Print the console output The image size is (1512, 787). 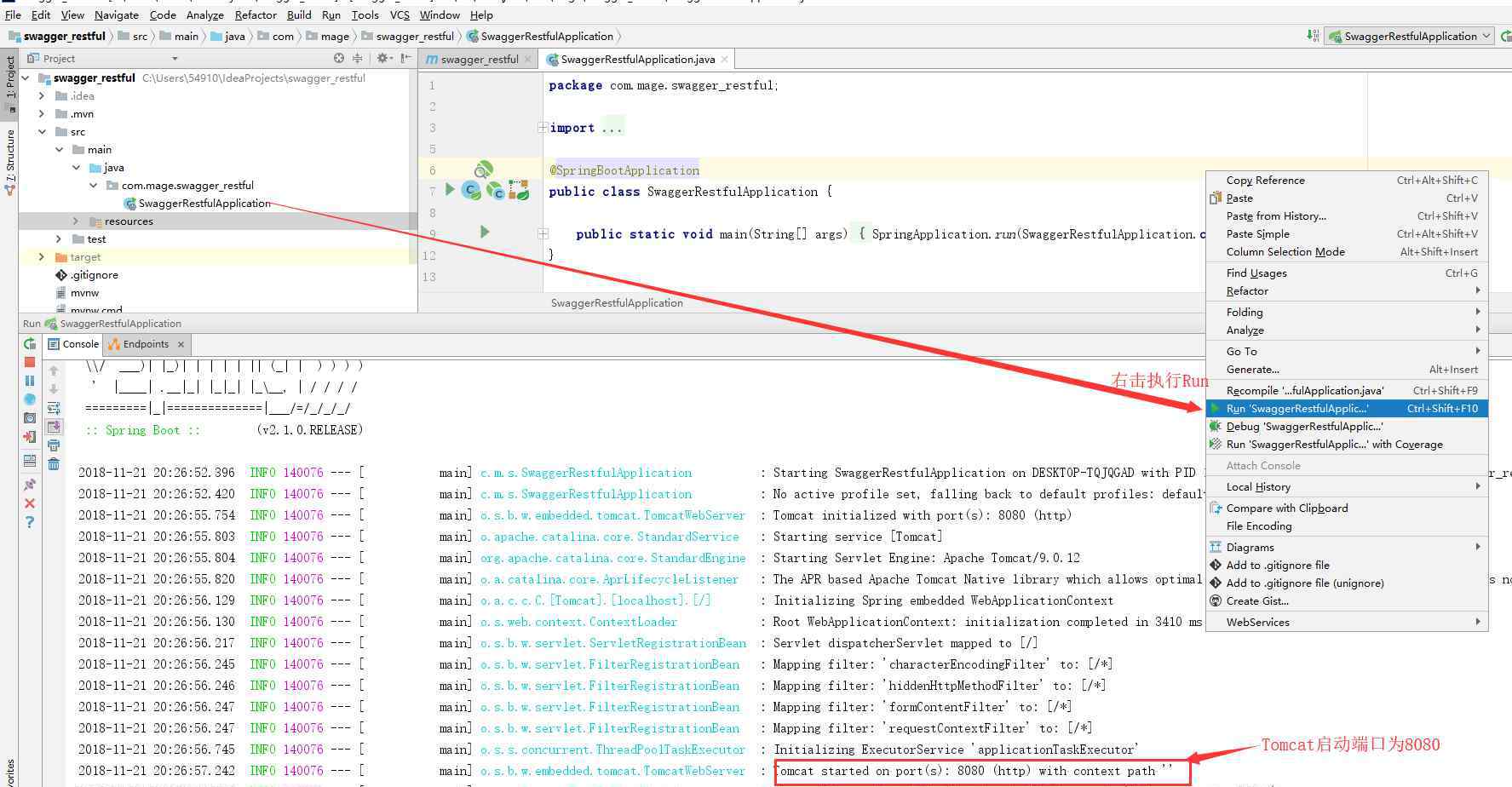tap(54, 445)
